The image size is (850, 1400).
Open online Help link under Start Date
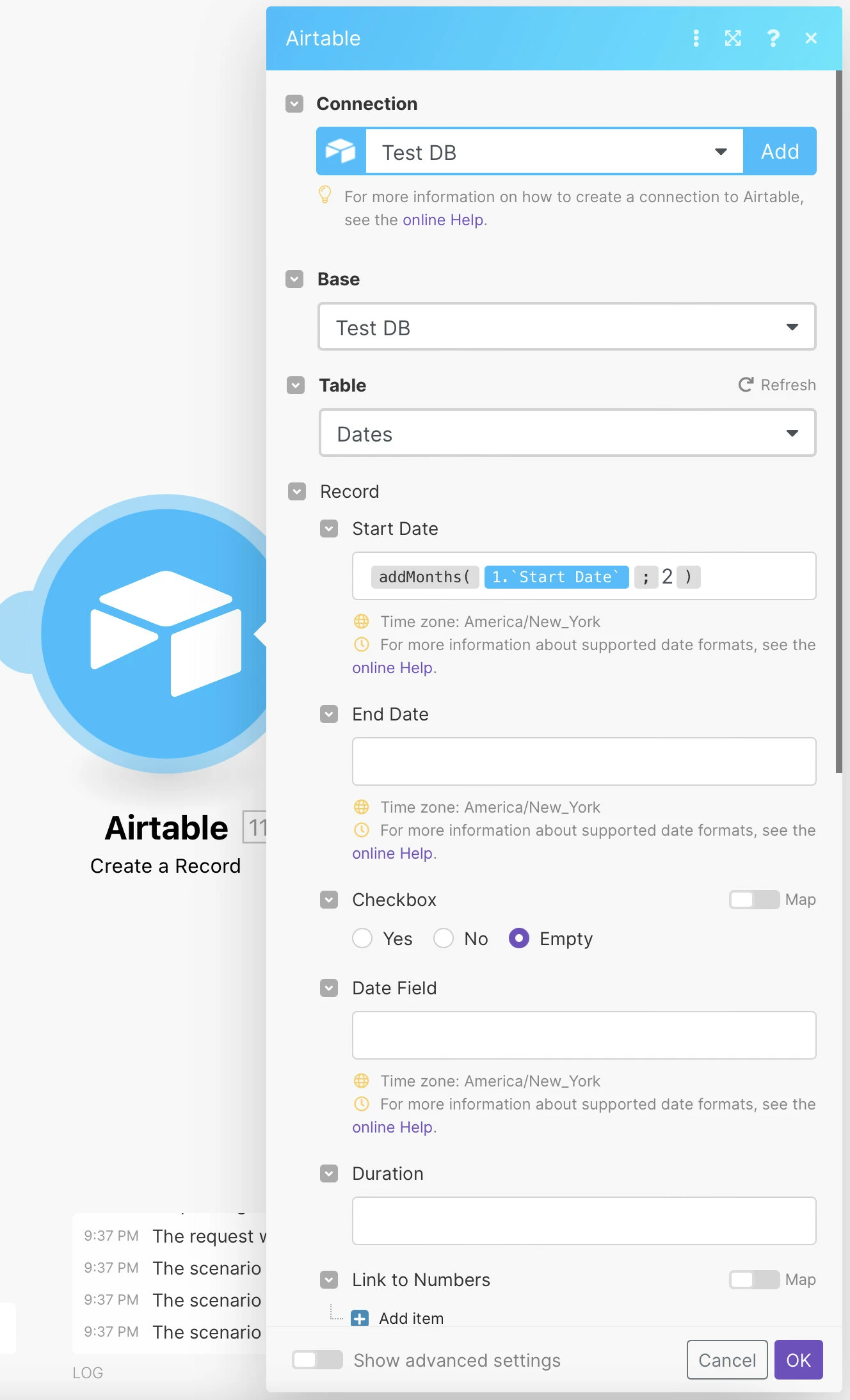[x=392, y=668]
